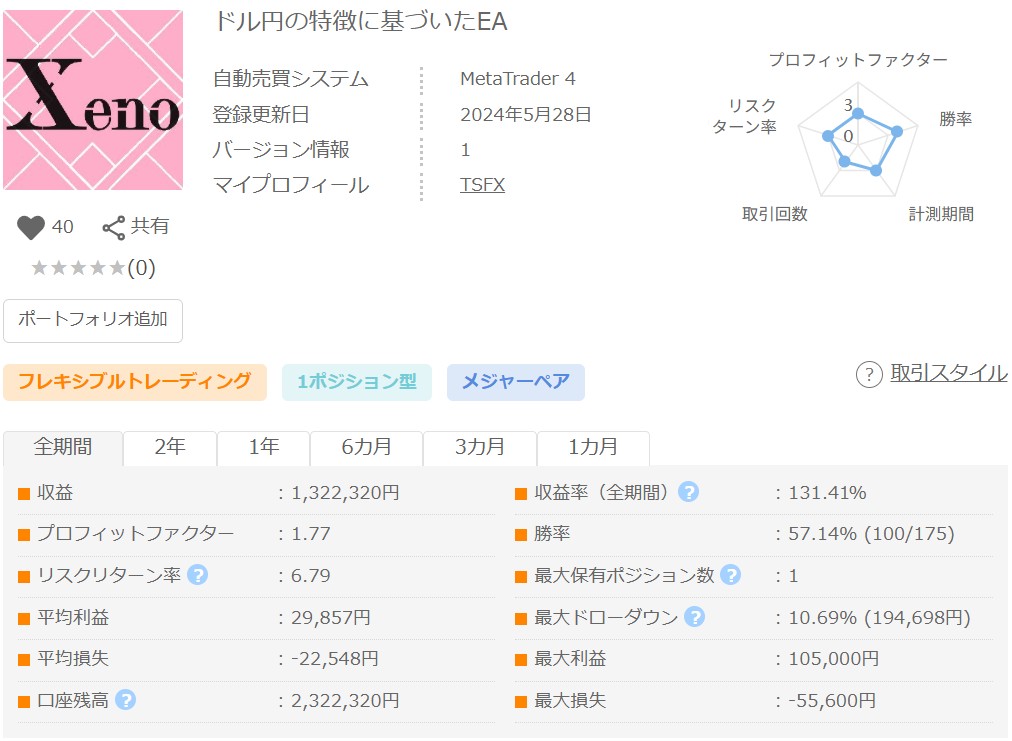Open help icon beside リスクリターン率
The image size is (1012, 741).
[197, 575]
